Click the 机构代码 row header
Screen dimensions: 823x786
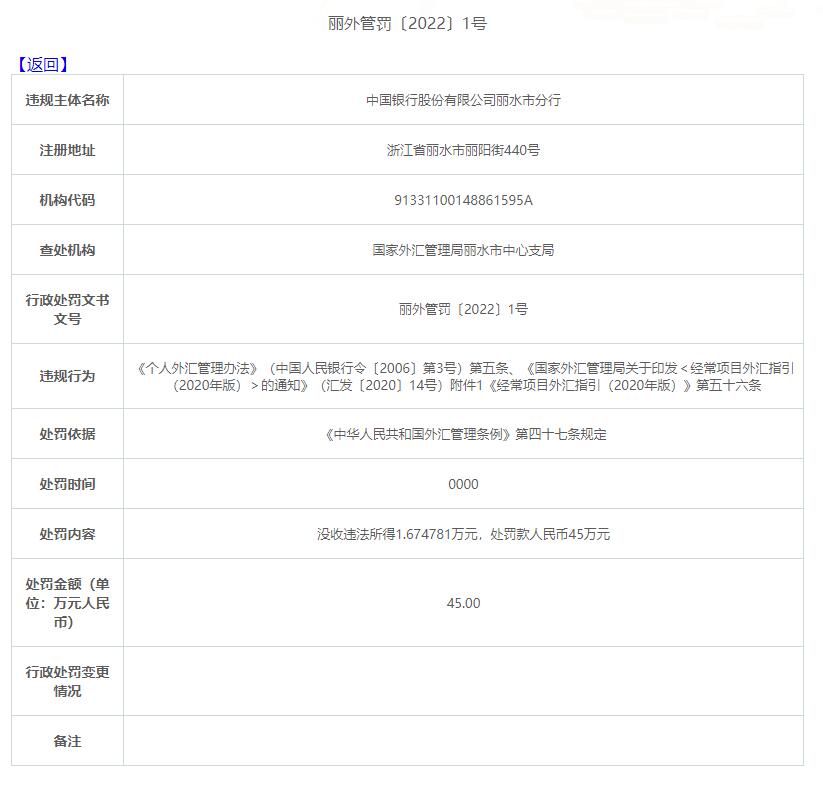tap(66, 200)
